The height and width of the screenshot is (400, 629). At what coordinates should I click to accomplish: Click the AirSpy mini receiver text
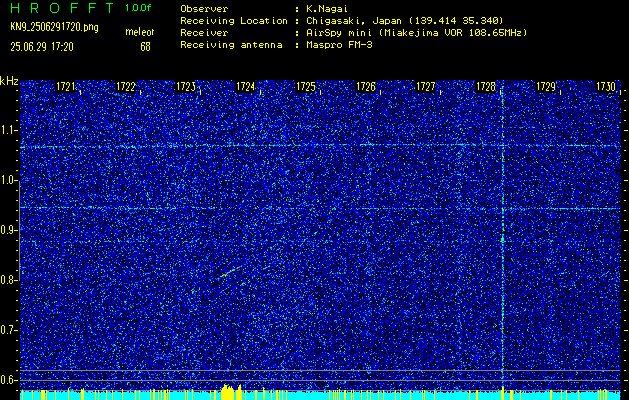click(x=416, y=32)
